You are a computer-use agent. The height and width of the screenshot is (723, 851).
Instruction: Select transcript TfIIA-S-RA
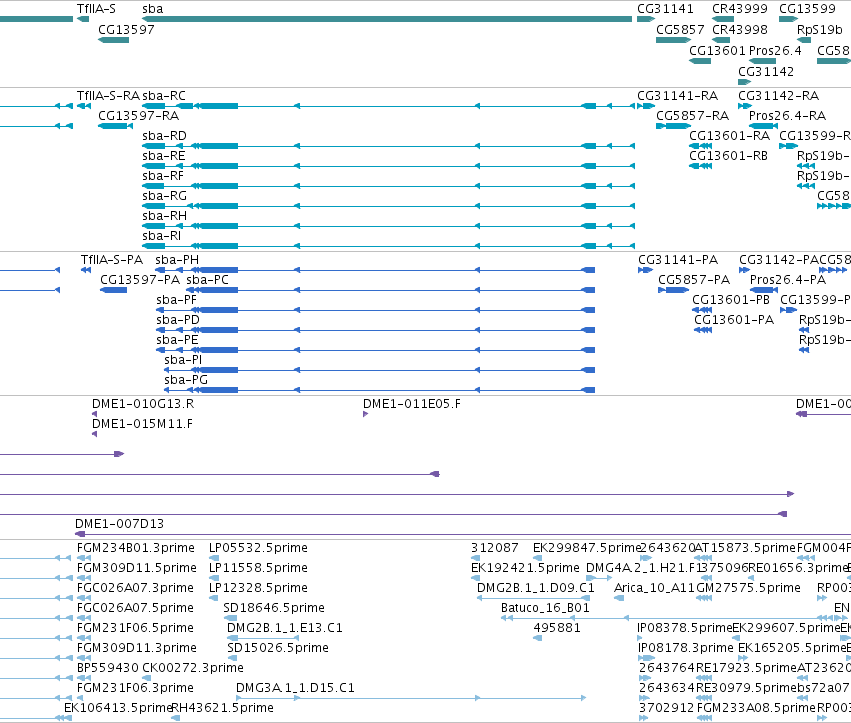(109, 96)
